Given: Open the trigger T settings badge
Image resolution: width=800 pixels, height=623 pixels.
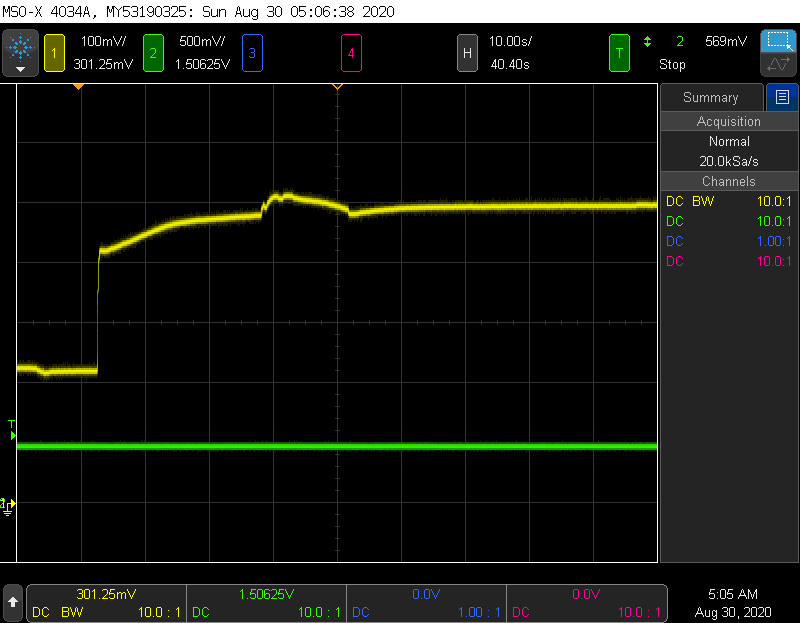Looking at the screenshot, I should point(620,53).
